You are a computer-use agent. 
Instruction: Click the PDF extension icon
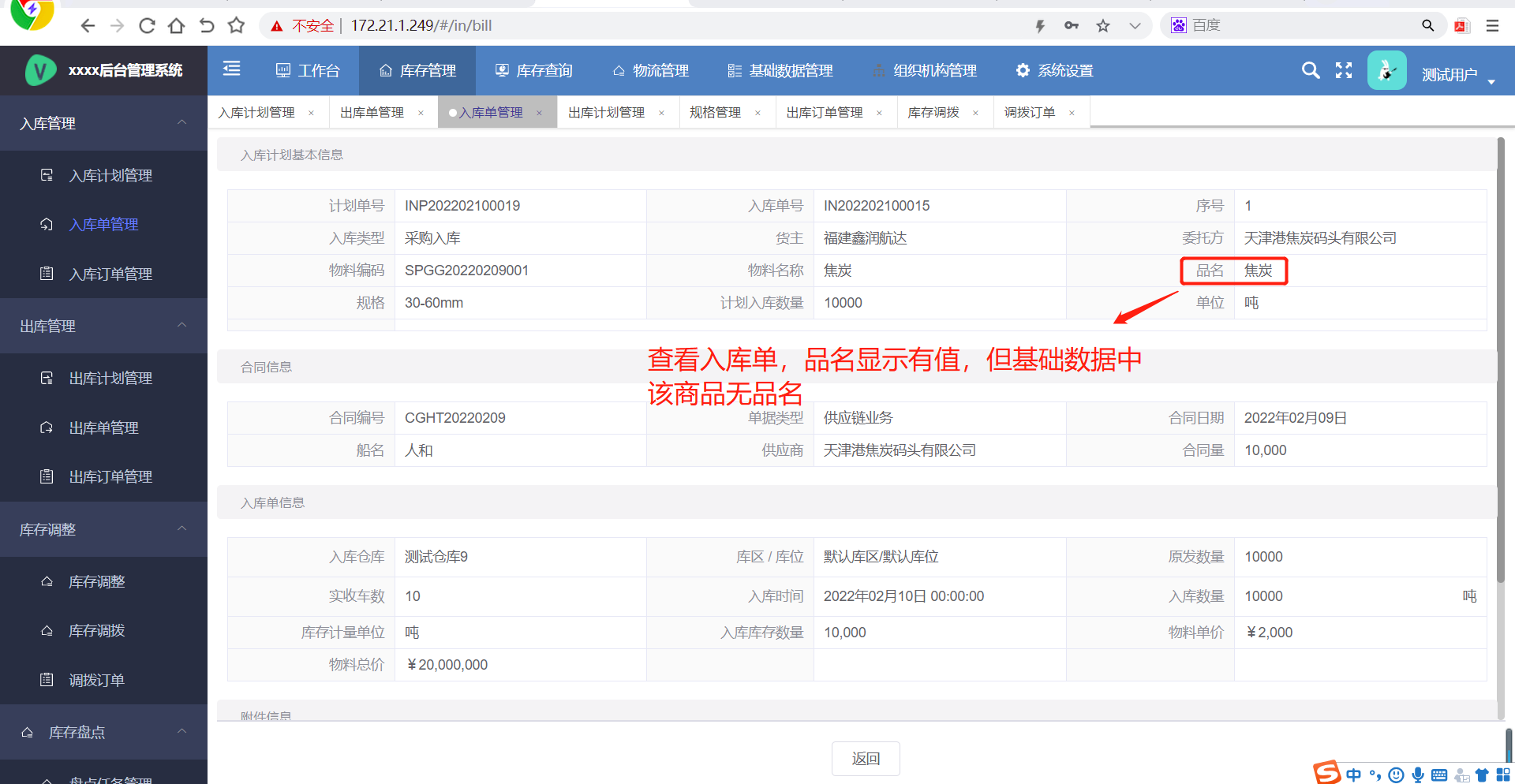tap(1462, 26)
